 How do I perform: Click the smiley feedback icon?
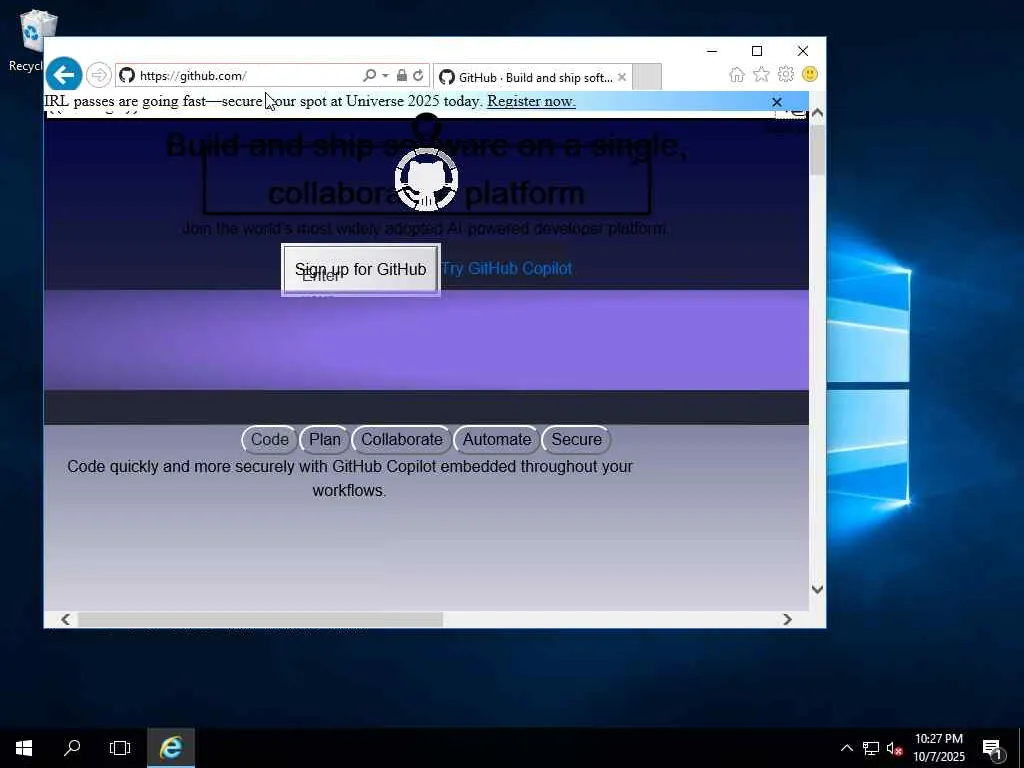pyautogui.click(x=810, y=74)
